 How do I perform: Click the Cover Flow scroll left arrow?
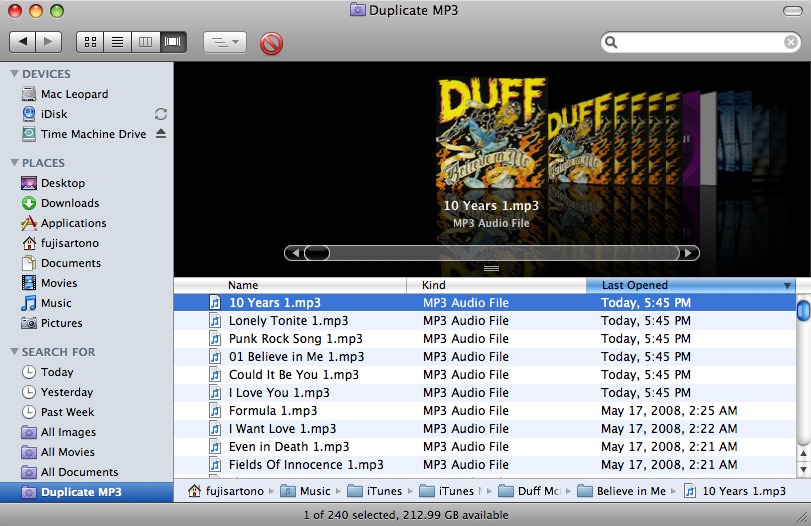(x=295, y=253)
